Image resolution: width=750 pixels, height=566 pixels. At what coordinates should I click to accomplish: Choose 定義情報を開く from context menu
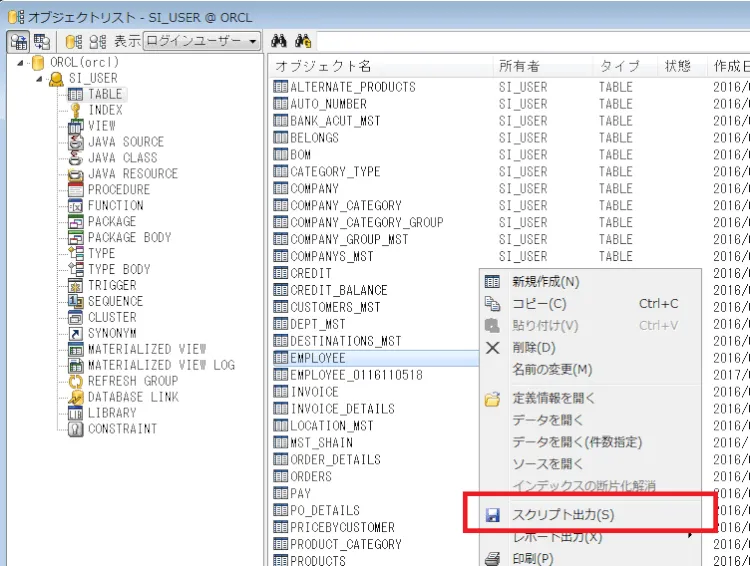point(590,399)
